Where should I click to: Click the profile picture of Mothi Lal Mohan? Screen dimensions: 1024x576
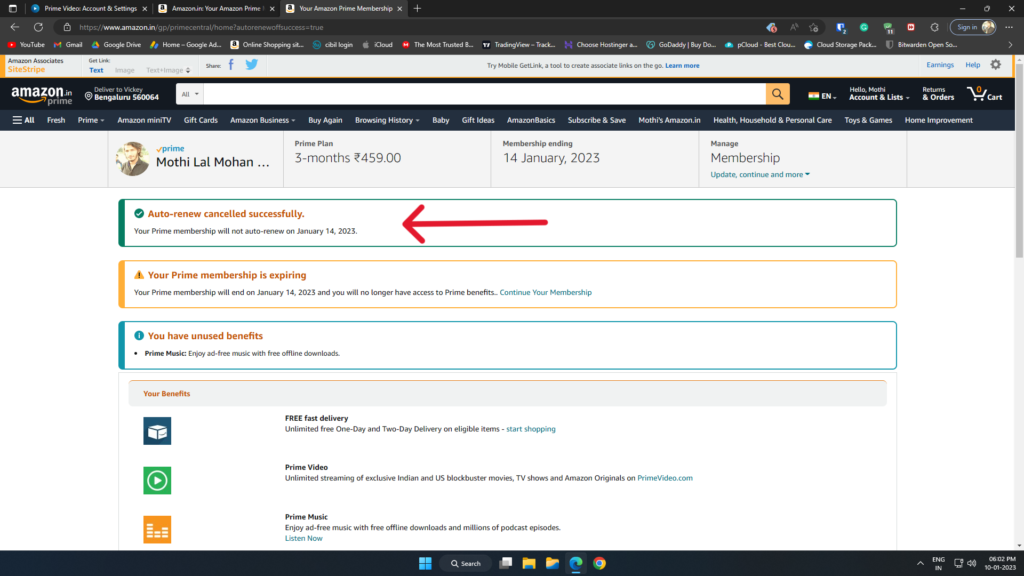click(x=133, y=159)
